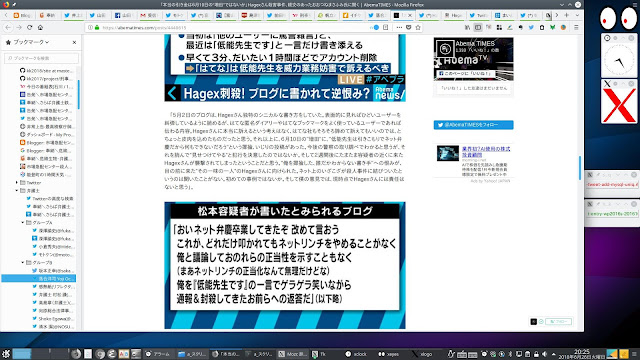Toggle the sidebar with the toolbar sidebar icon
The image size is (640, 360).
click(478, 27)
